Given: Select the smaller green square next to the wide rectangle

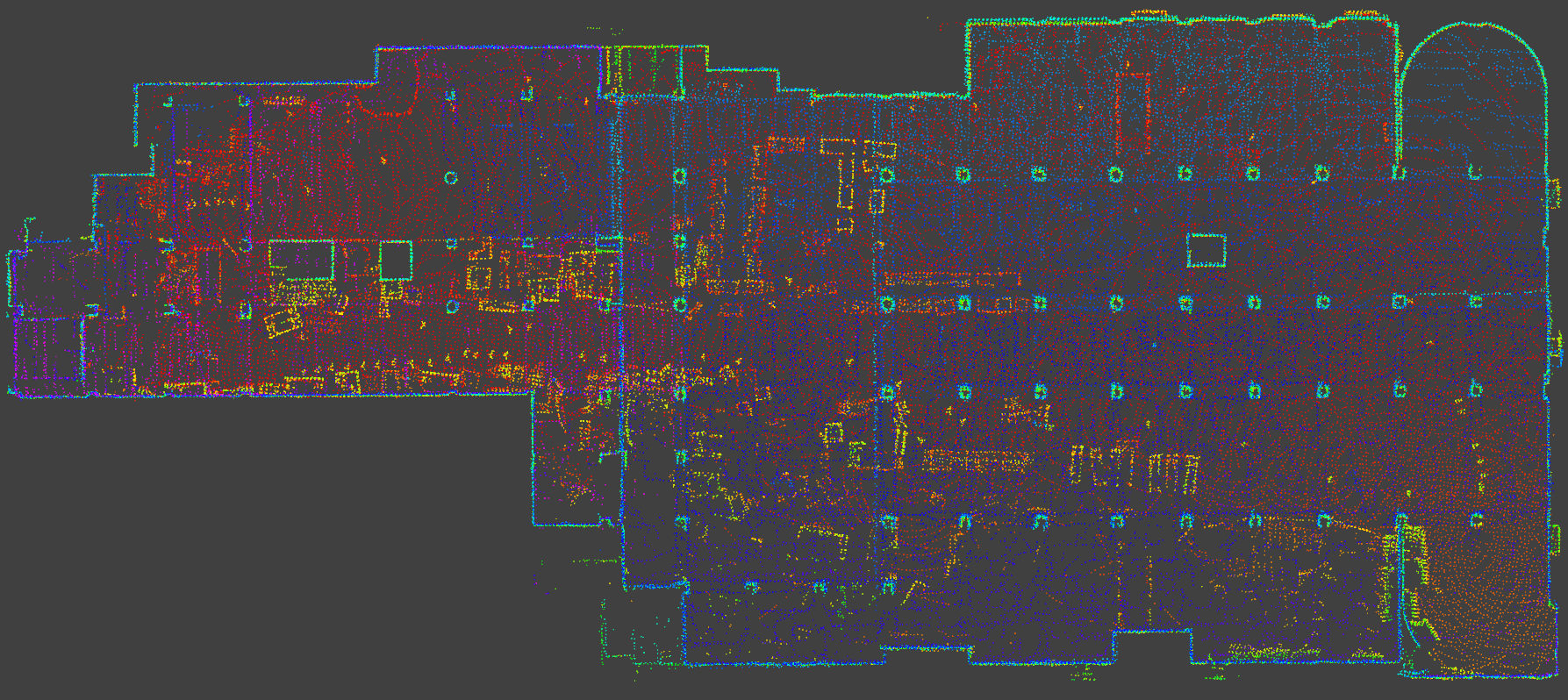Looking at the screenshot, I should 396,261.
